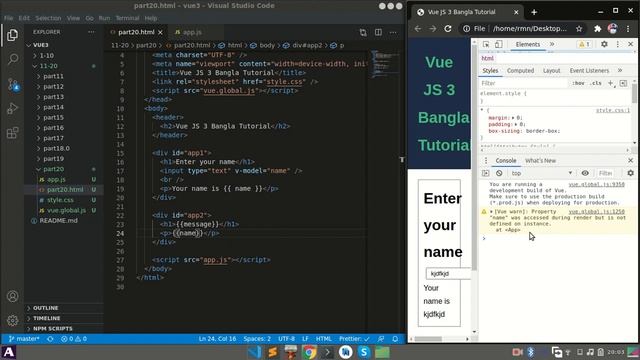
Task: Click the name text input on page
Action: [x=448, y=273]
